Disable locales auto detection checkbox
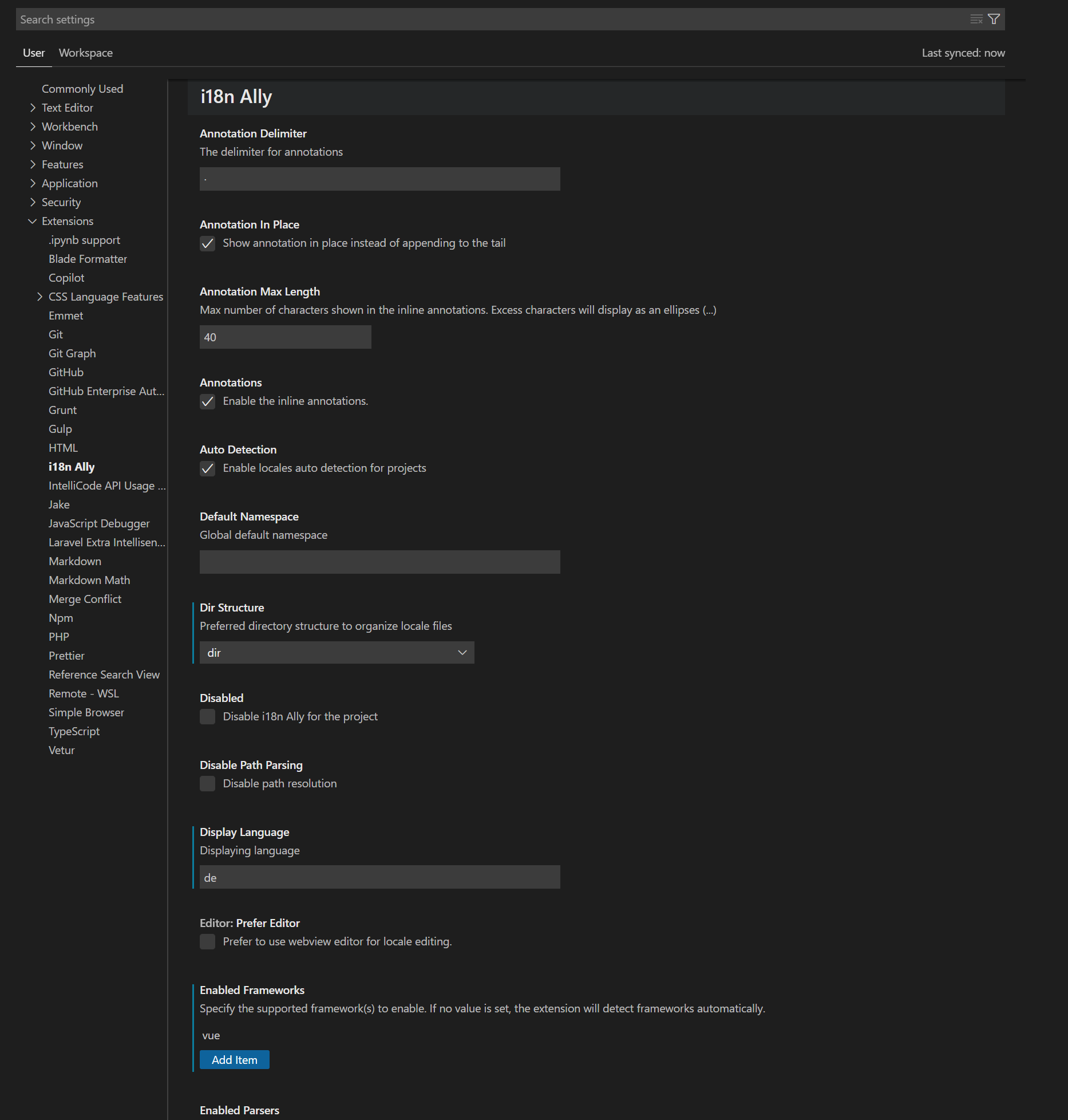Image resolution: width=1068 pixels, height=1120 pixels. [207, 468]
